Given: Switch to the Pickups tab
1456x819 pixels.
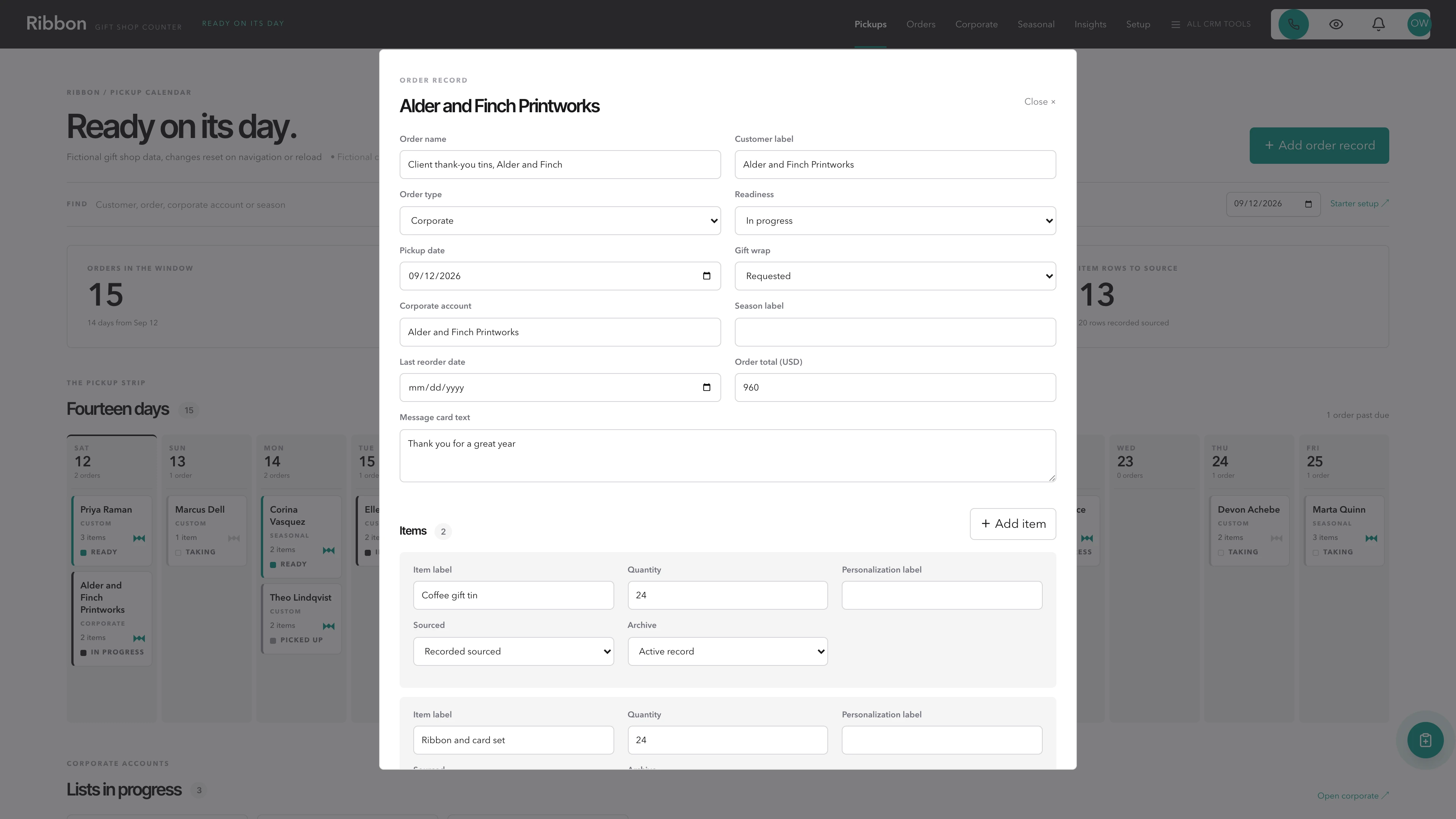Looking at the screenshot, I should (871, 24).
